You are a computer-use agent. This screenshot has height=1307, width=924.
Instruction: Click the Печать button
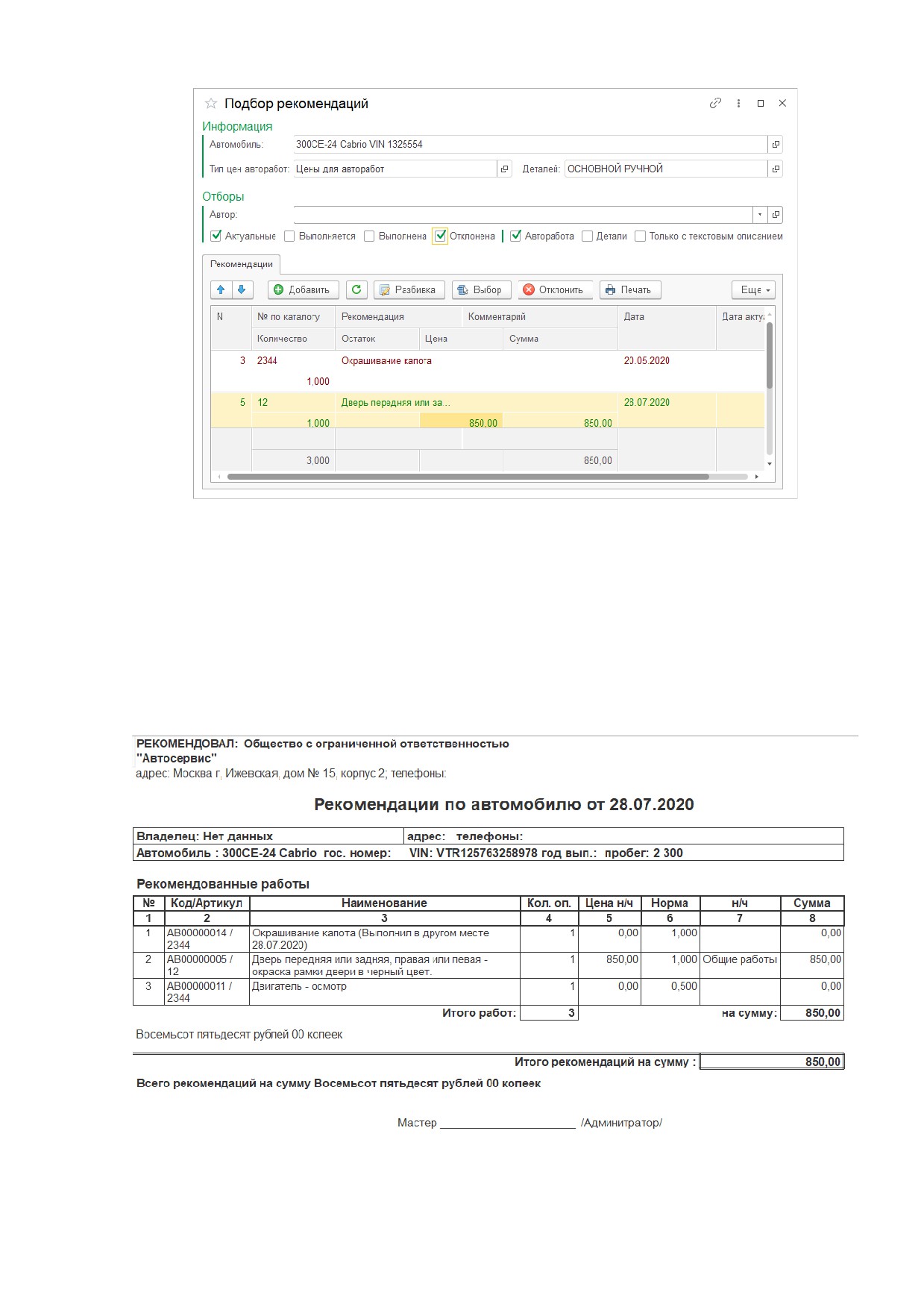[x=630, y=289]
